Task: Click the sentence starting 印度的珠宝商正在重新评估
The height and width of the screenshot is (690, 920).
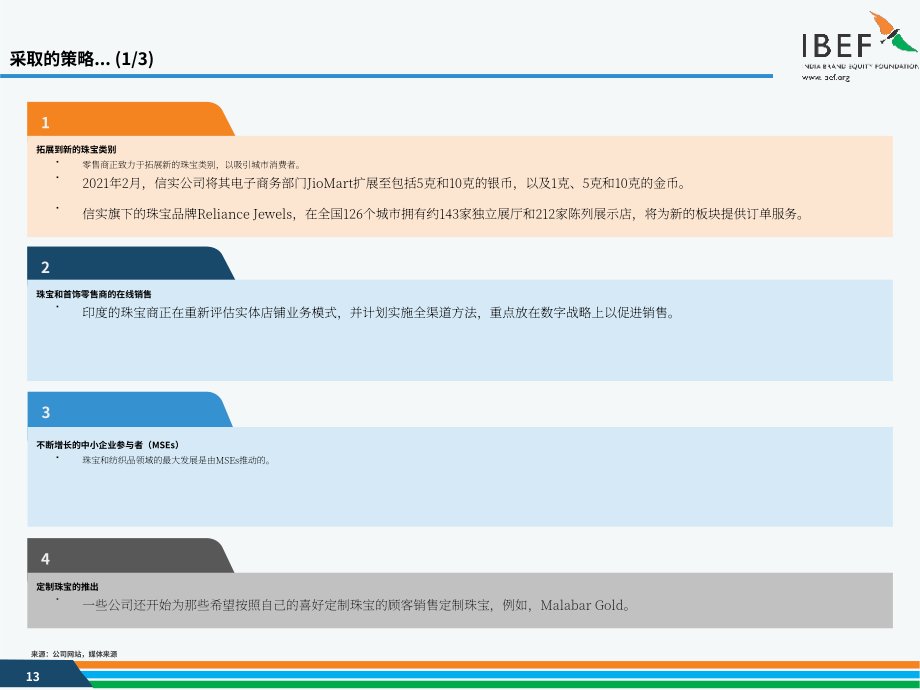Action: (x=379, y=313)
